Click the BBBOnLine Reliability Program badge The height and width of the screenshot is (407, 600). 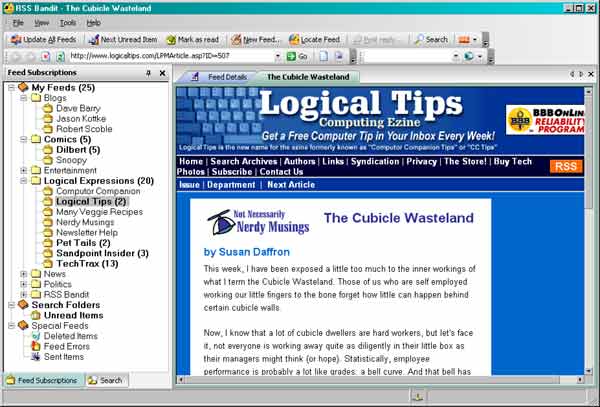point(545,120)
